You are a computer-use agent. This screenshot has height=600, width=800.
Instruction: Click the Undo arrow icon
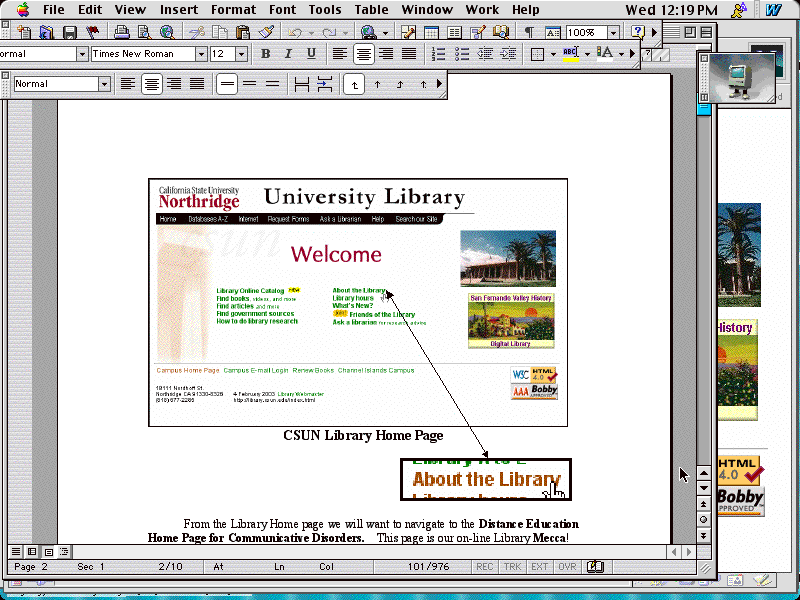point(294,33)
